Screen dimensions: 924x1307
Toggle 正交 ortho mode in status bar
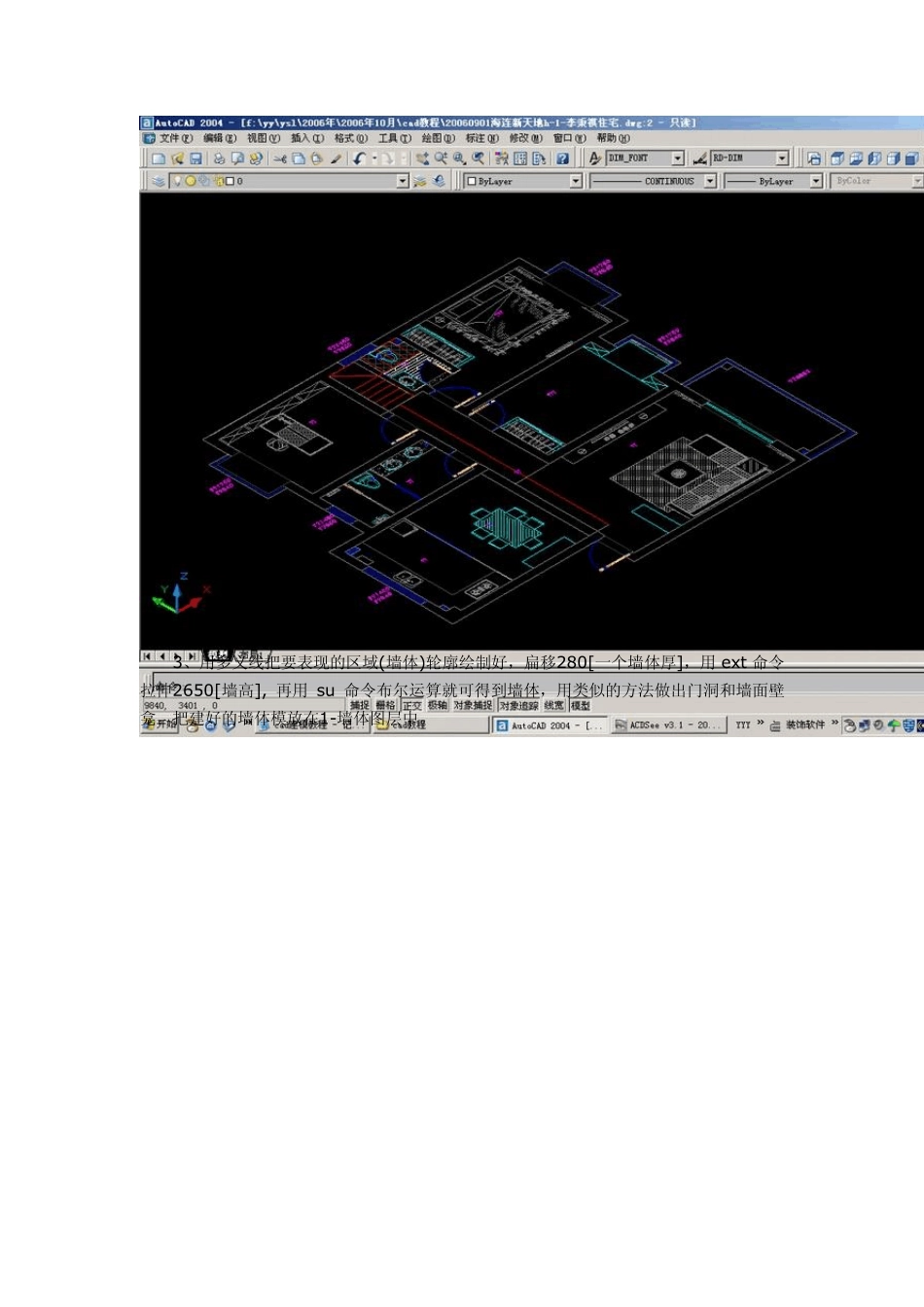412,706
